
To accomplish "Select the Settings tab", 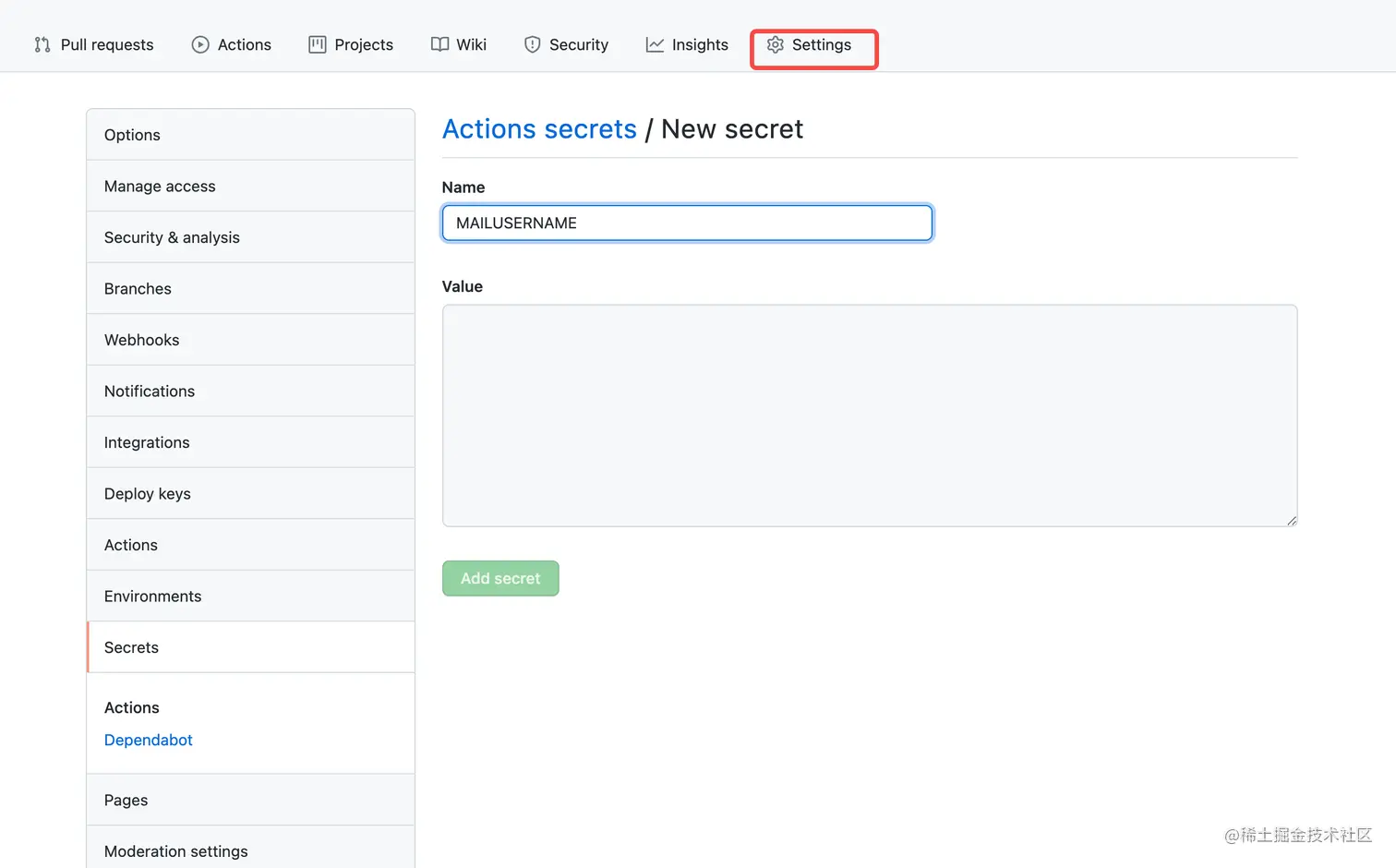I will pos(809,44).
